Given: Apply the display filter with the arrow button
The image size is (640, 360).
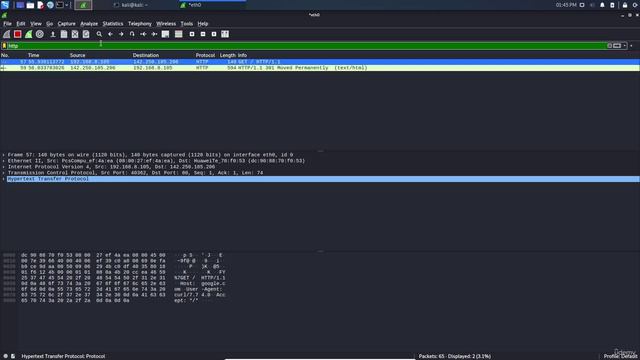Looking at the screenshot, I should pos(617,46).
